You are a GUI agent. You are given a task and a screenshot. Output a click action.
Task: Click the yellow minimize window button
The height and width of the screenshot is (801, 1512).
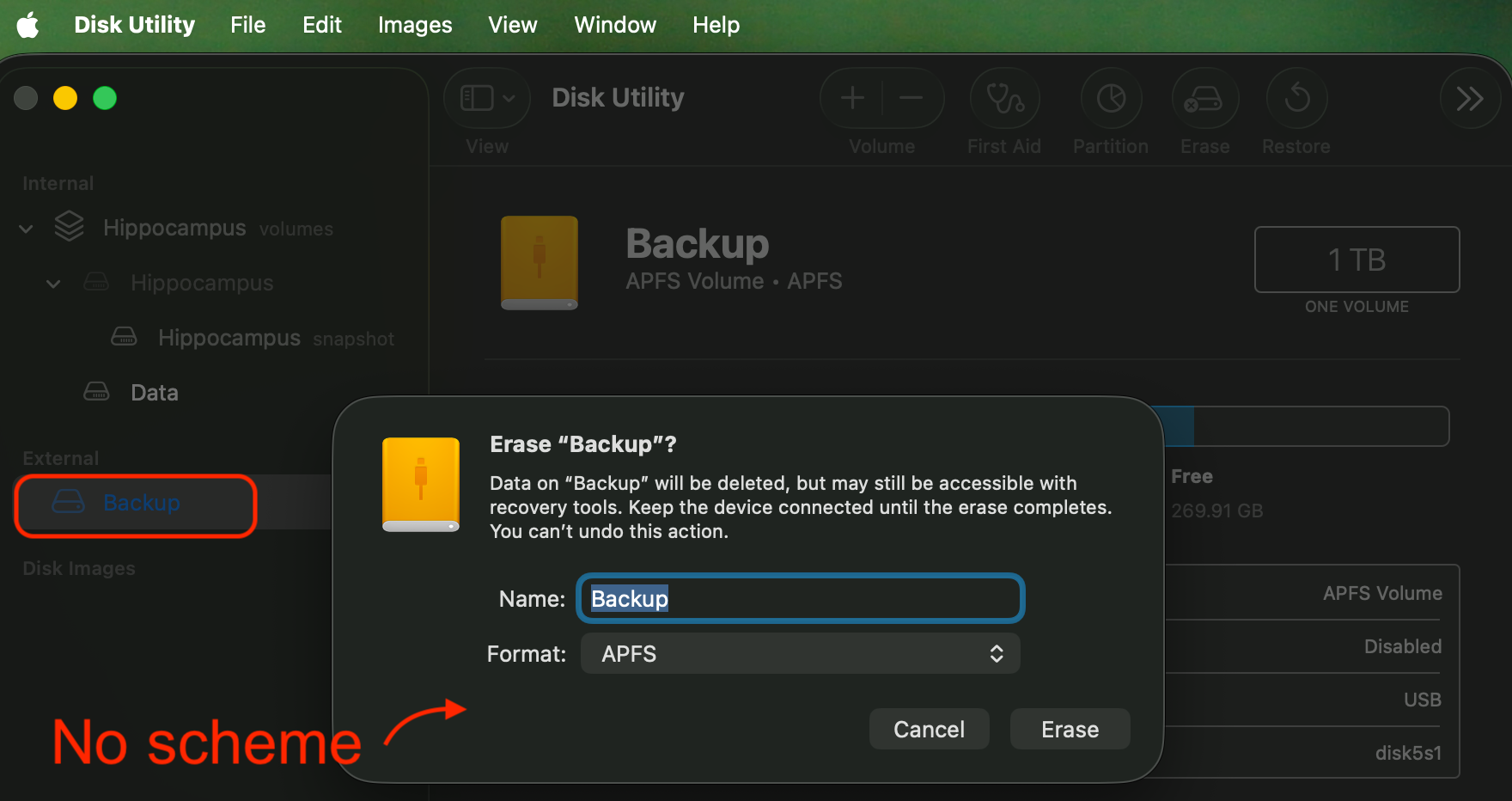65,98
